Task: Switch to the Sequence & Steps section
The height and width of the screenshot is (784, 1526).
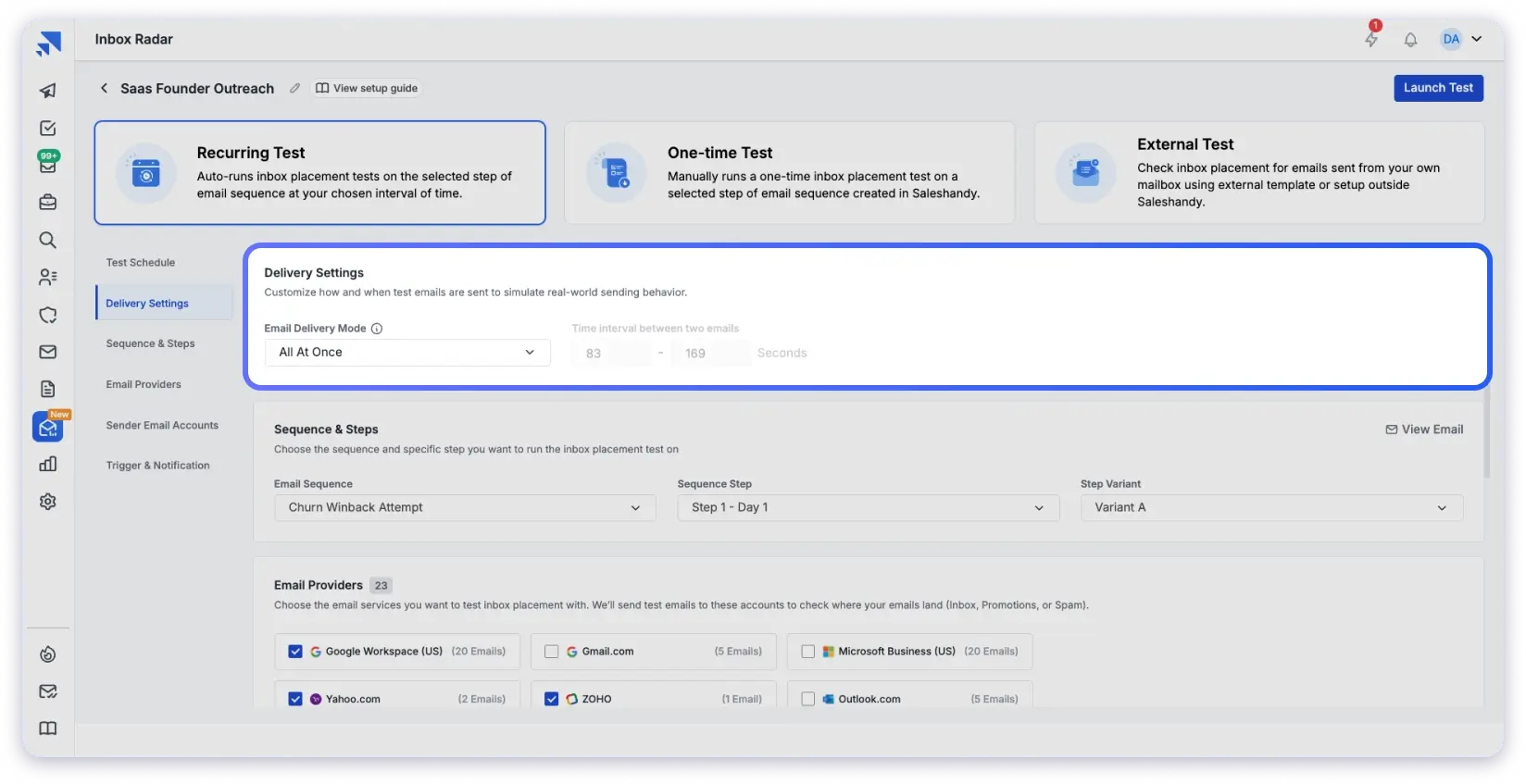Action: point(150,343)
